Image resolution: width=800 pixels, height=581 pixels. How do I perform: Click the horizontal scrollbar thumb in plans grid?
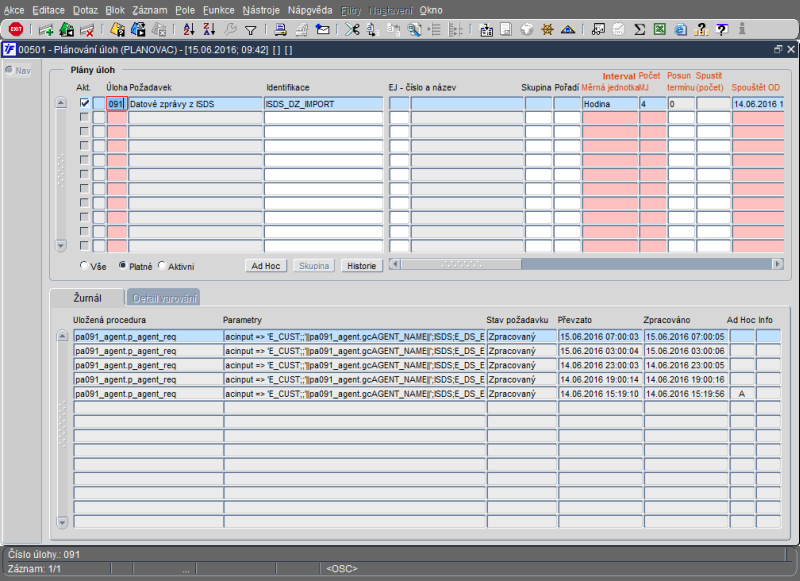pyautogui.click(x=461, y=264)
